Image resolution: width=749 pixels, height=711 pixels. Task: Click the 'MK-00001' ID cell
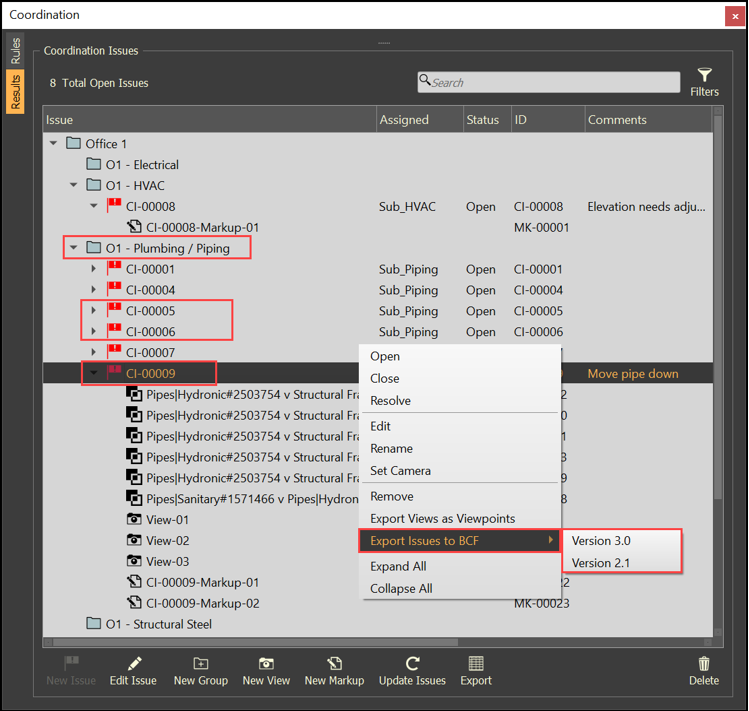[541, 227]
